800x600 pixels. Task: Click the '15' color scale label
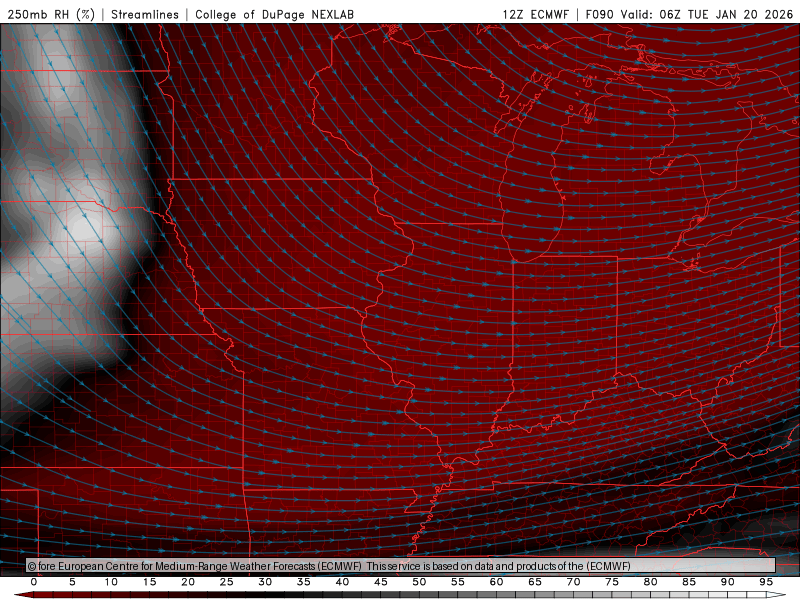tap(149, 582)
